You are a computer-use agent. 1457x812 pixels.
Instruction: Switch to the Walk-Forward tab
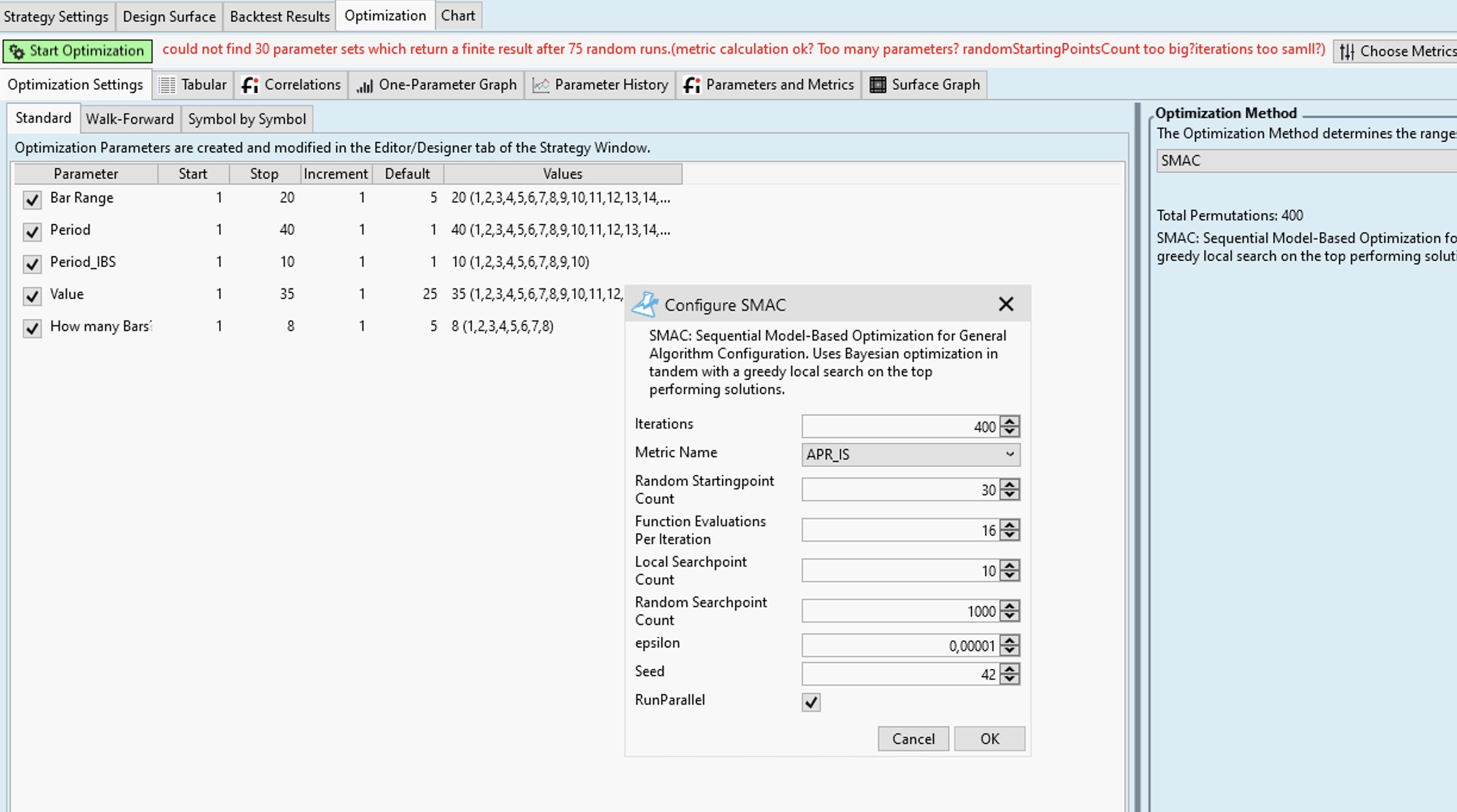pos(129,119)
